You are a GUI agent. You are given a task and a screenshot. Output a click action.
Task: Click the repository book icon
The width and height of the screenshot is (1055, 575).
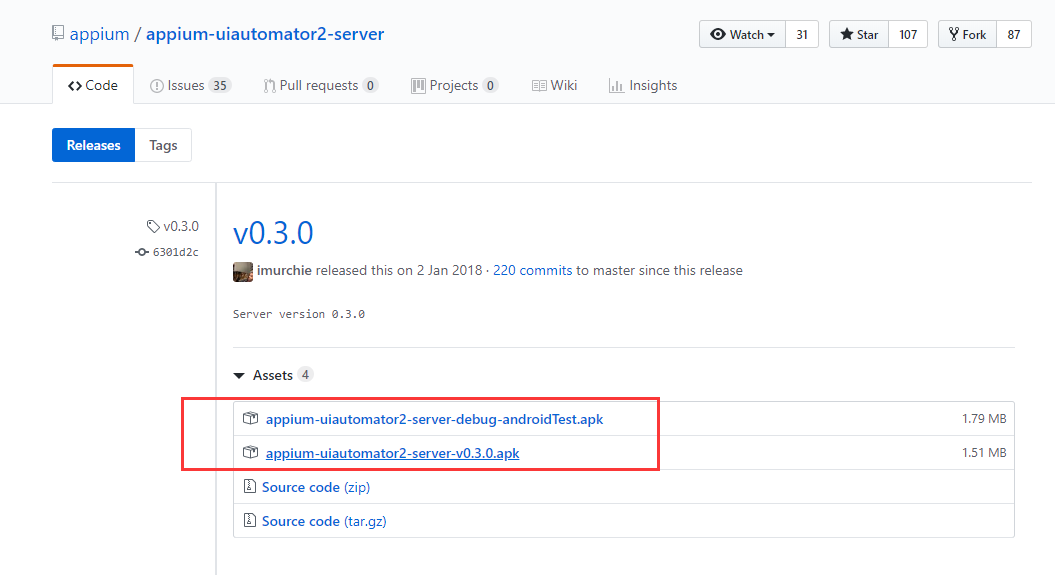click(58, 34)
